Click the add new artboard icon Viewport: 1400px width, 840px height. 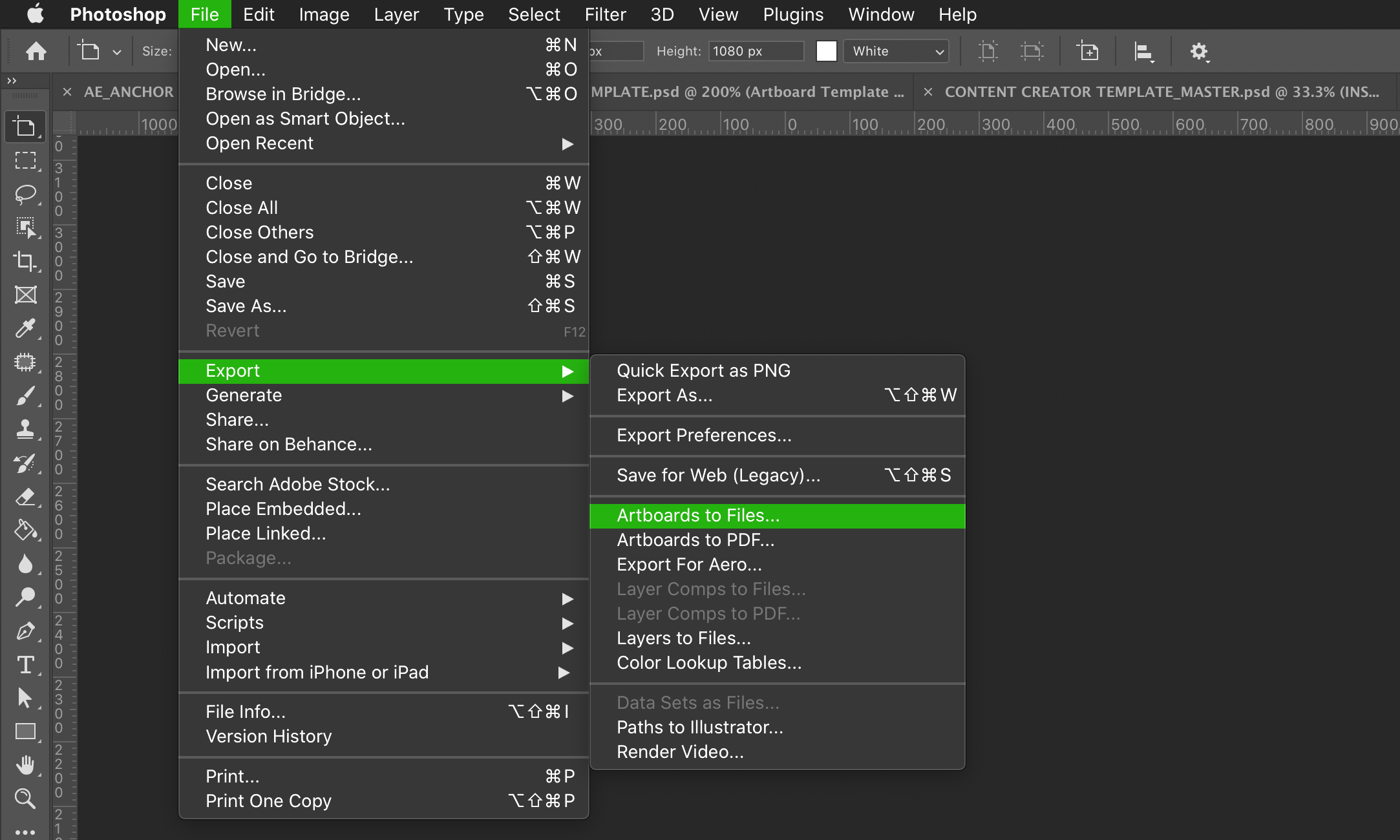tap(1088, 51)
